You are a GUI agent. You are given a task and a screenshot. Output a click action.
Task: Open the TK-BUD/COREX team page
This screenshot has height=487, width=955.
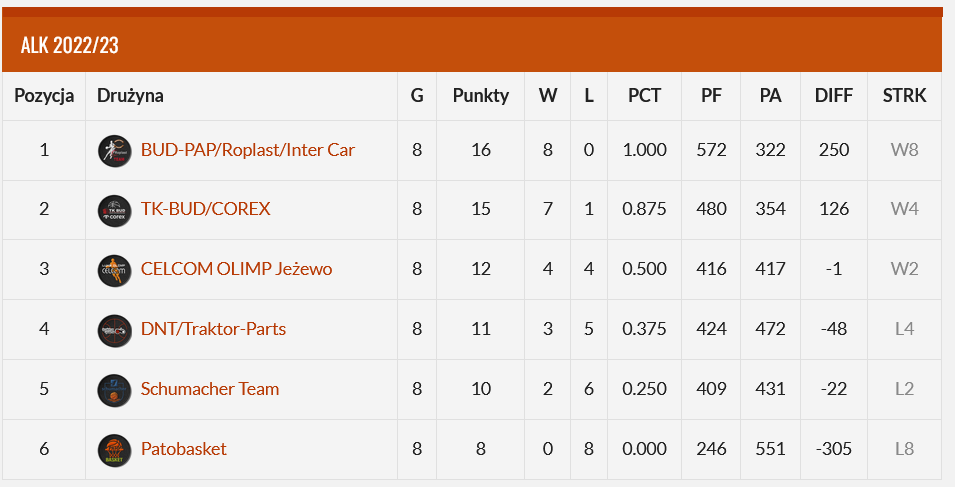(x=205, y=209)
